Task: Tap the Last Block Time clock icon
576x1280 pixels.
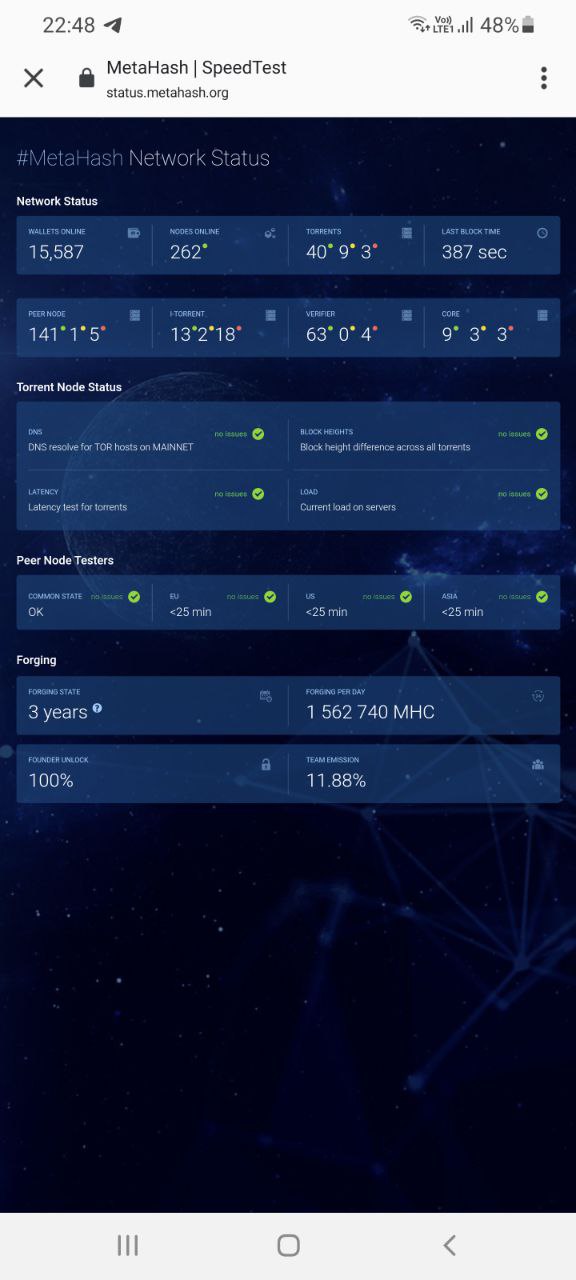Action: coord(542,233)
